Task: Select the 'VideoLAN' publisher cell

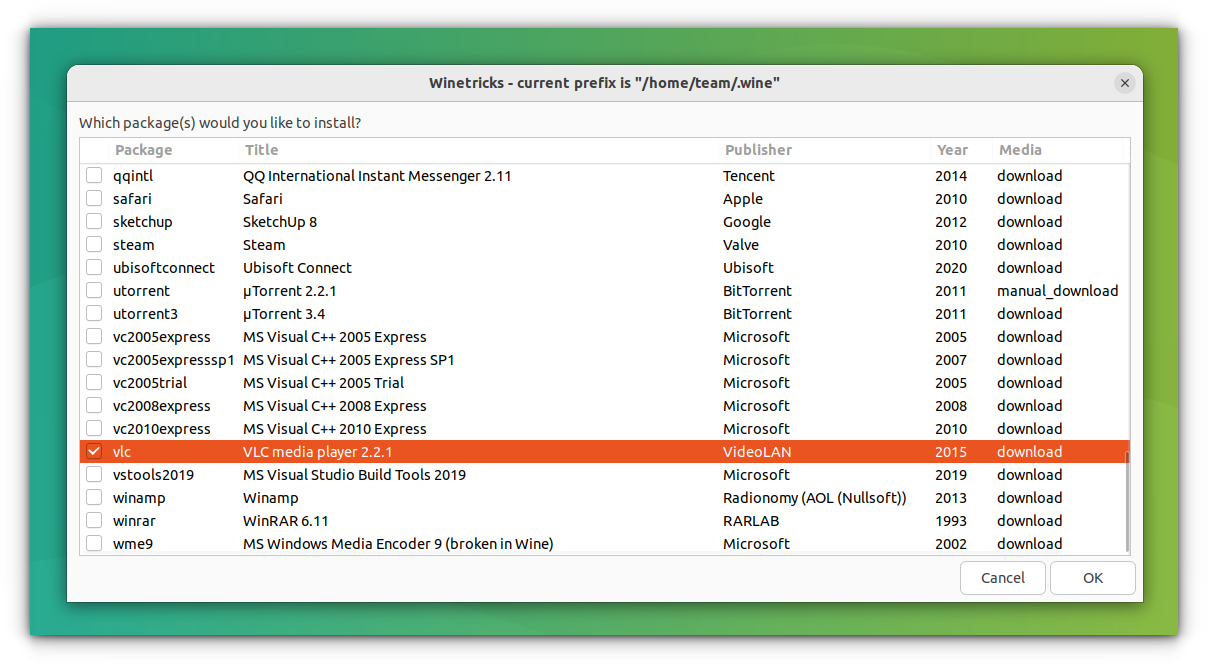Action: point(757,452)
